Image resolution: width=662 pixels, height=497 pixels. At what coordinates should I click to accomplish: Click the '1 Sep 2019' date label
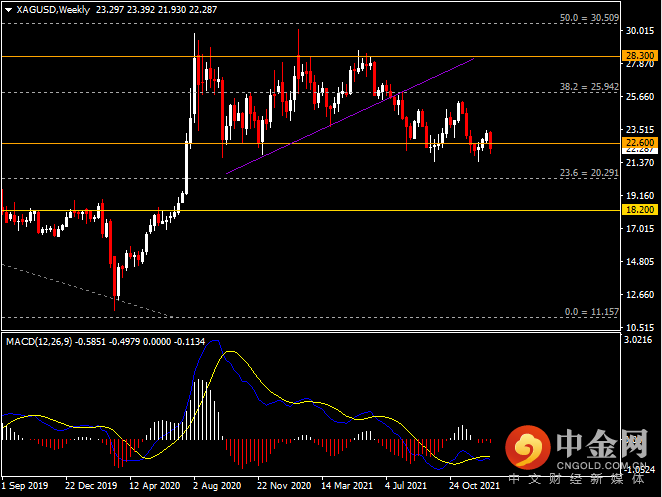[25, 486]
